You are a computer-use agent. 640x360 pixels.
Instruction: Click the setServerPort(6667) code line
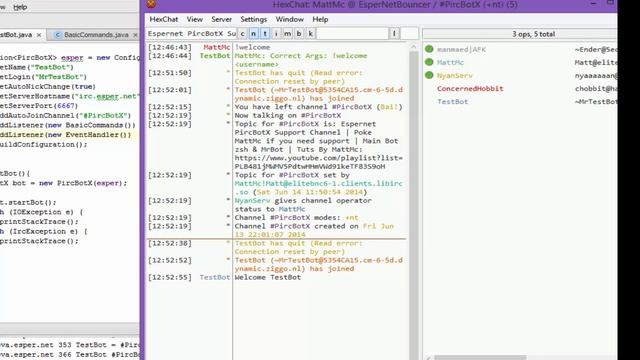39,106
